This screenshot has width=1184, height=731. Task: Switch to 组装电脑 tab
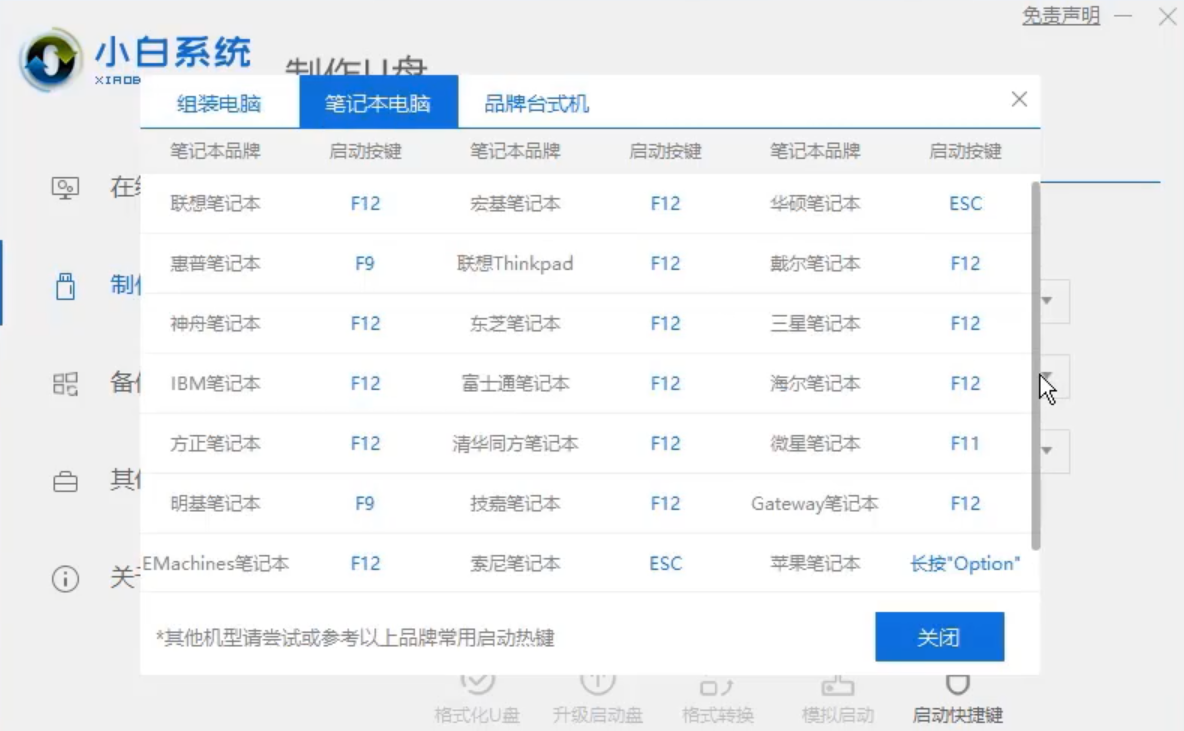click(x=219, y=103)
